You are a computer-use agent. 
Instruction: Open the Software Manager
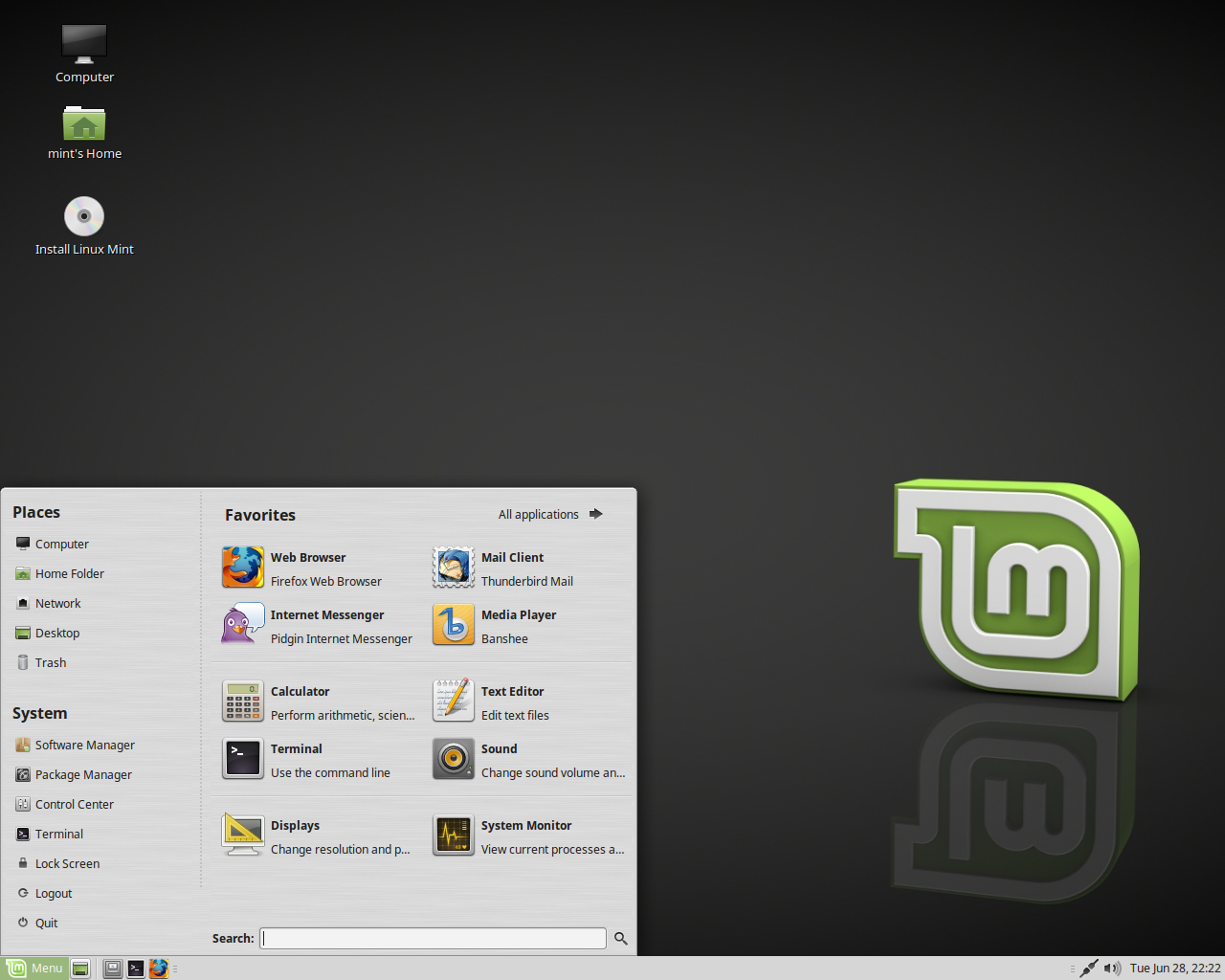pyautogui.click(x=84, y=745)
